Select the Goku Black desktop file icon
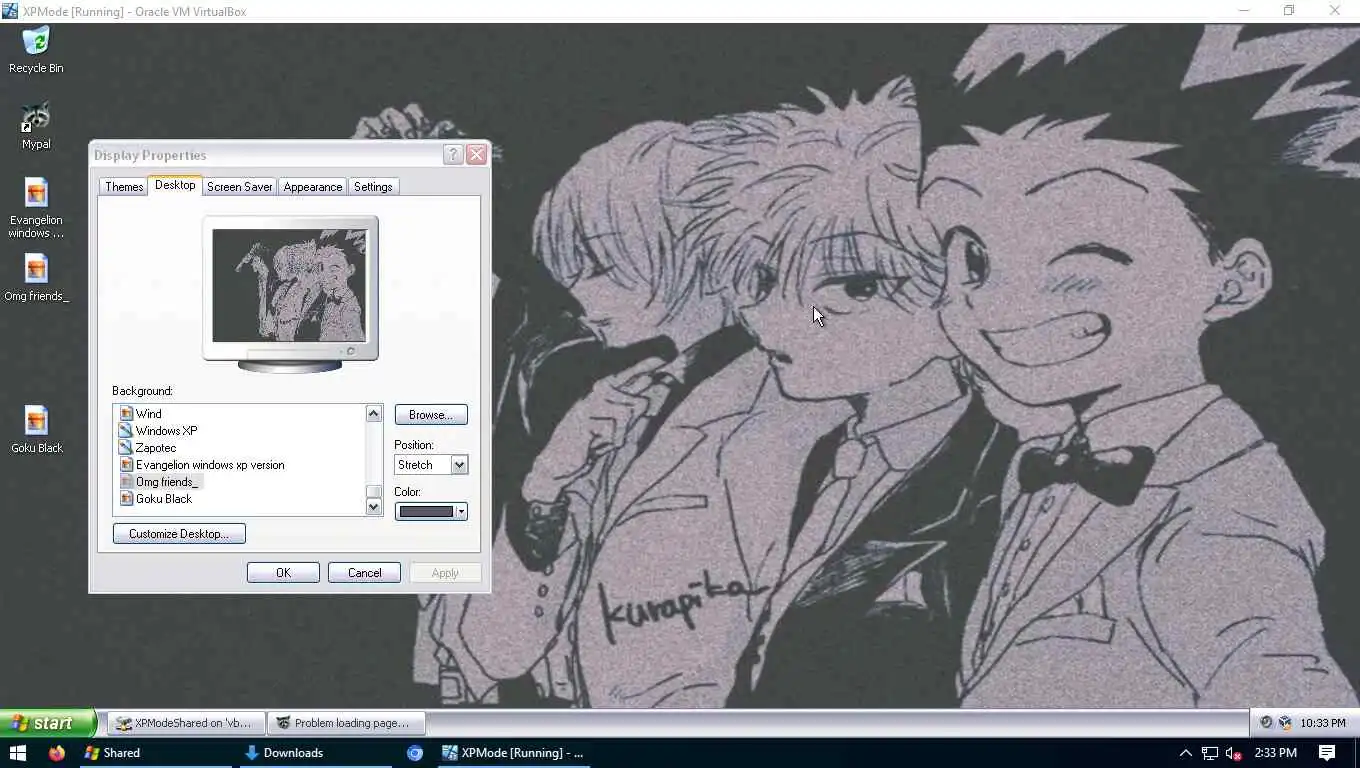Screen dimensions: 1360x768 36,430
